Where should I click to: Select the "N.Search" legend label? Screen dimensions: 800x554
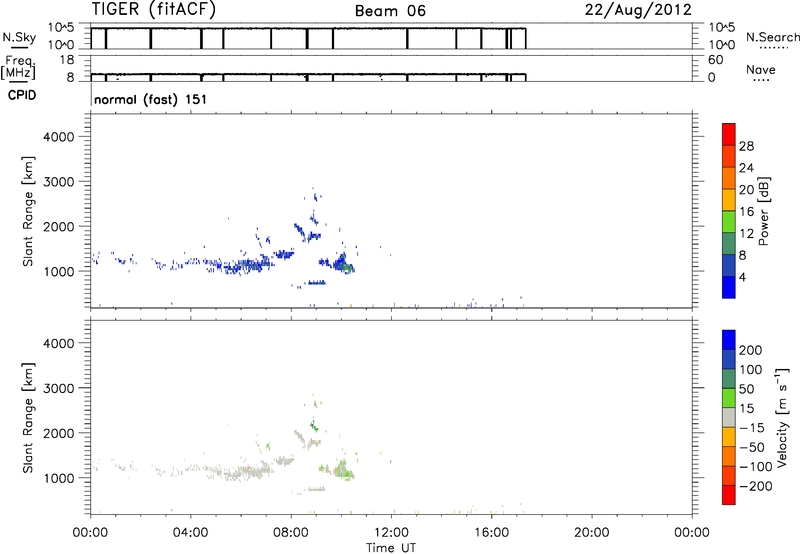772,37
